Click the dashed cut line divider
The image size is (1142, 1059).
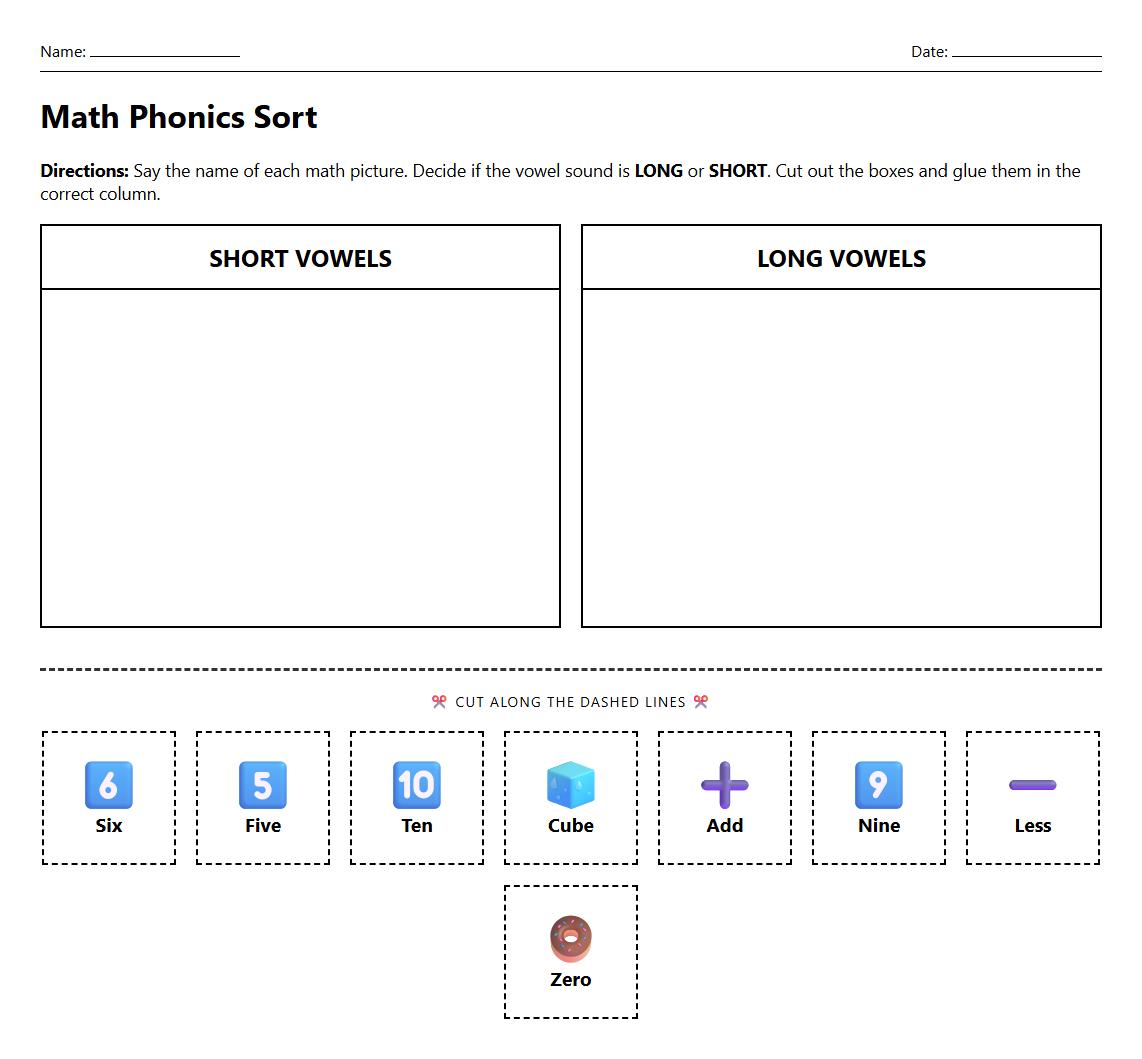coord(570,666)
